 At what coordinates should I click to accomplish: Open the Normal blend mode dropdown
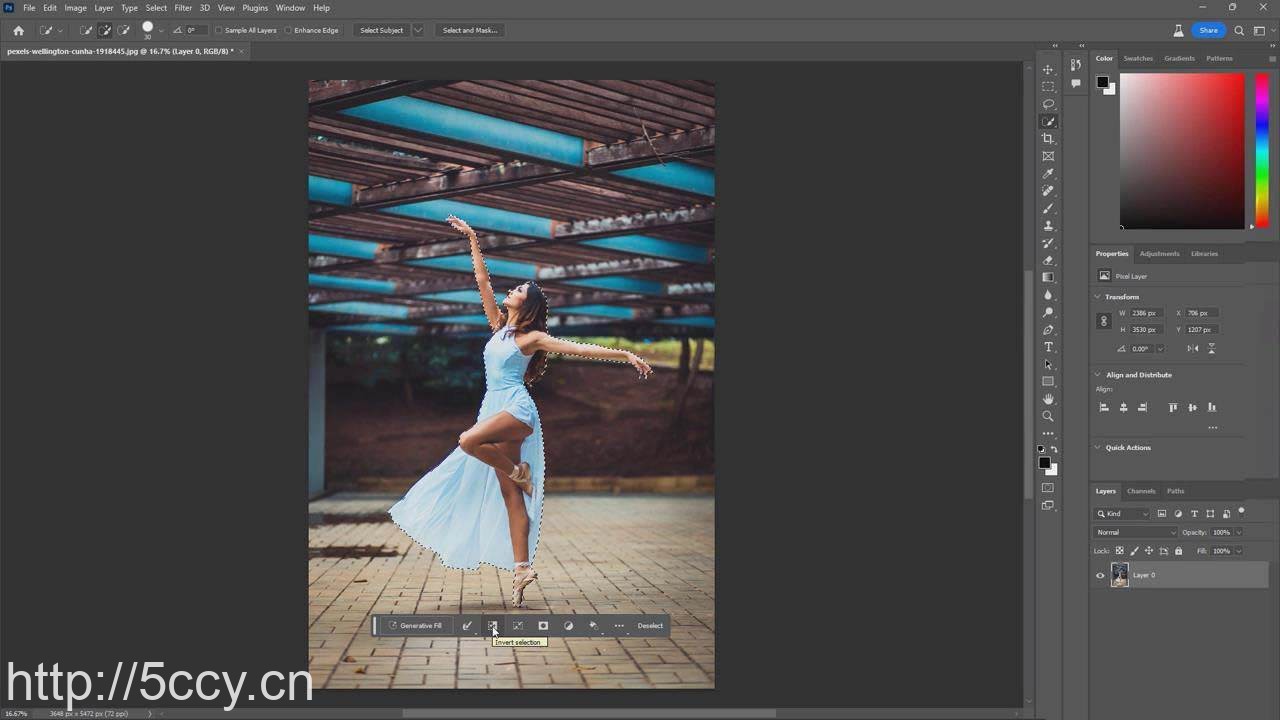point(1135,532)
